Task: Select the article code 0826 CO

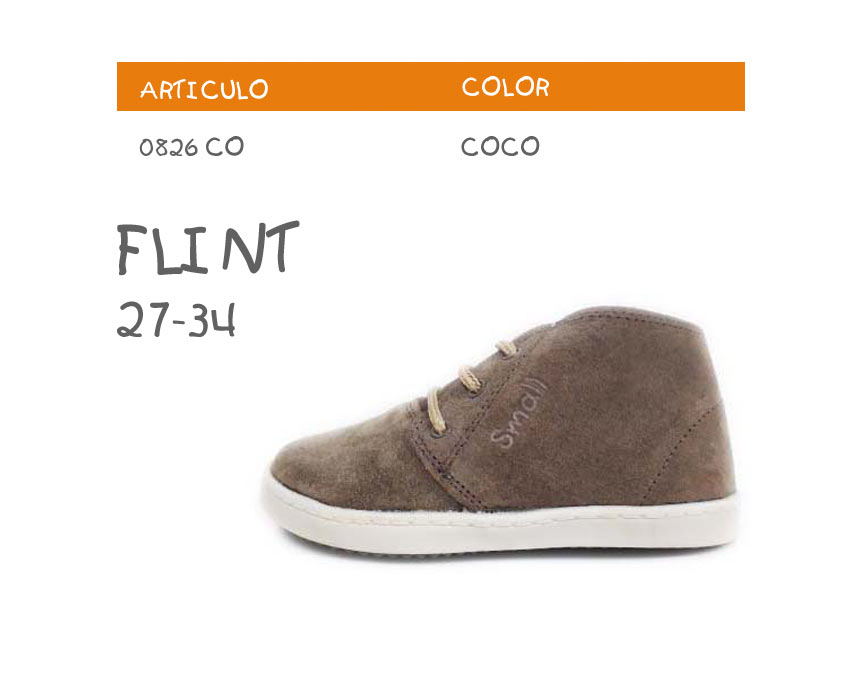Action: pos(191,147)
